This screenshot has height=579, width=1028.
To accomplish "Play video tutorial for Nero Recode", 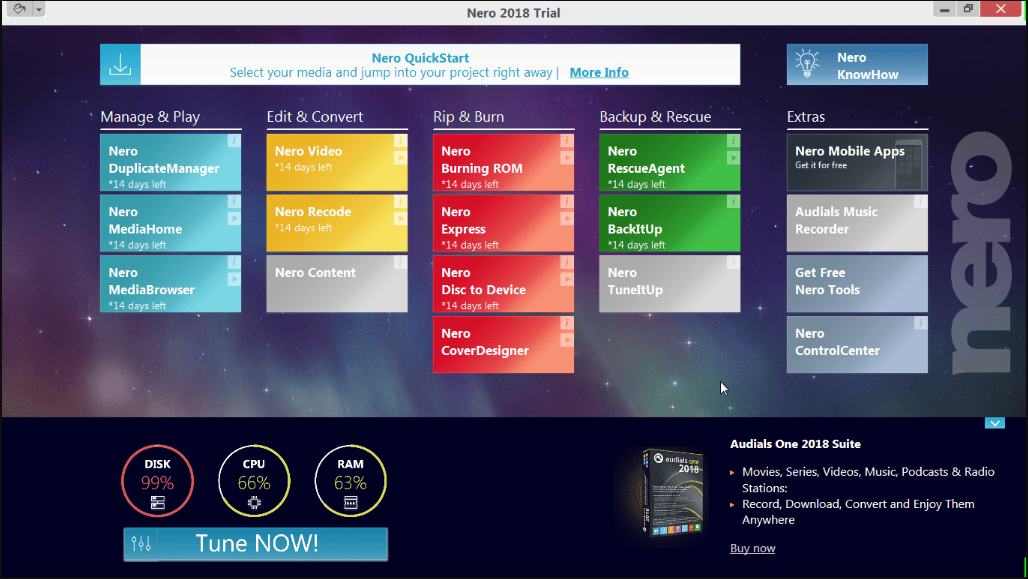I will click(x=401, y=218).
